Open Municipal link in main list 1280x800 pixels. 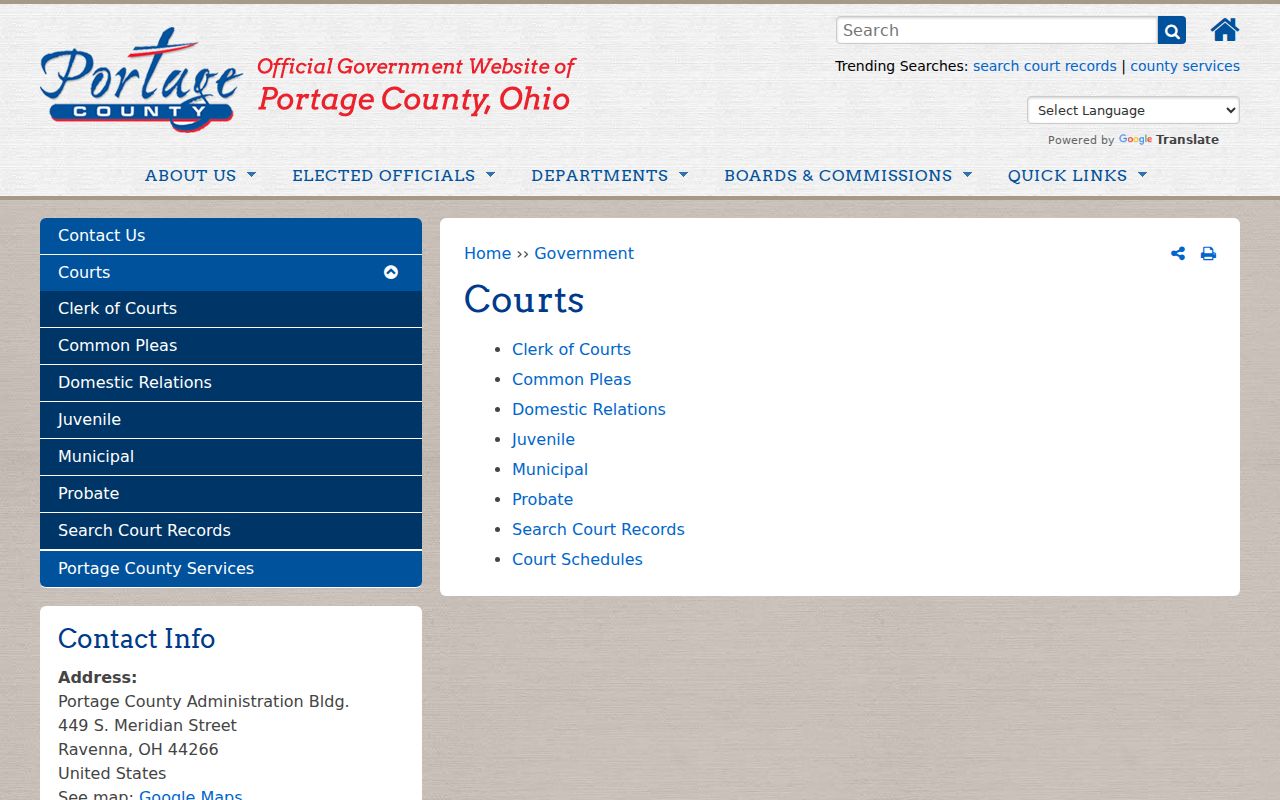(550, 469)
